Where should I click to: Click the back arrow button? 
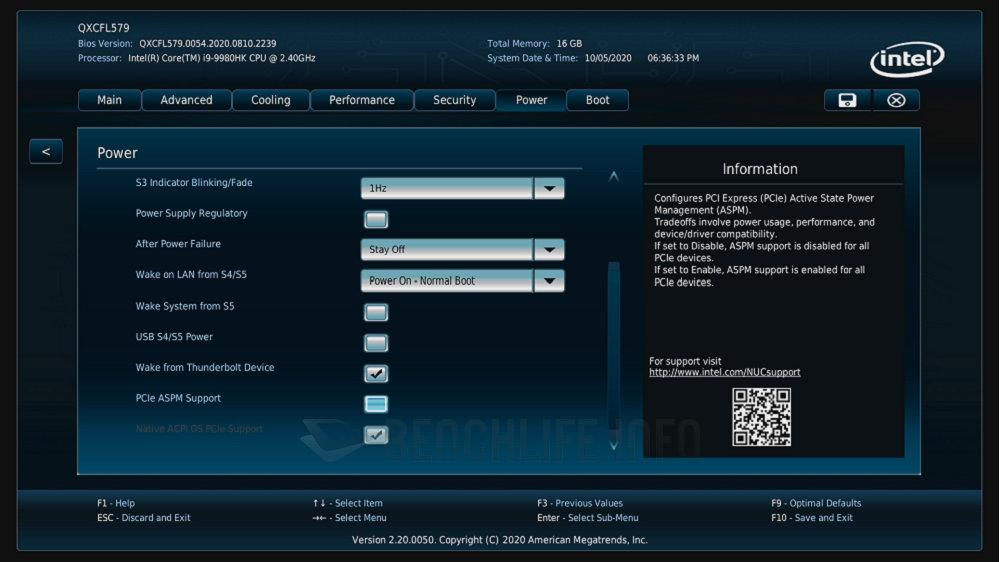coord(46,152)
